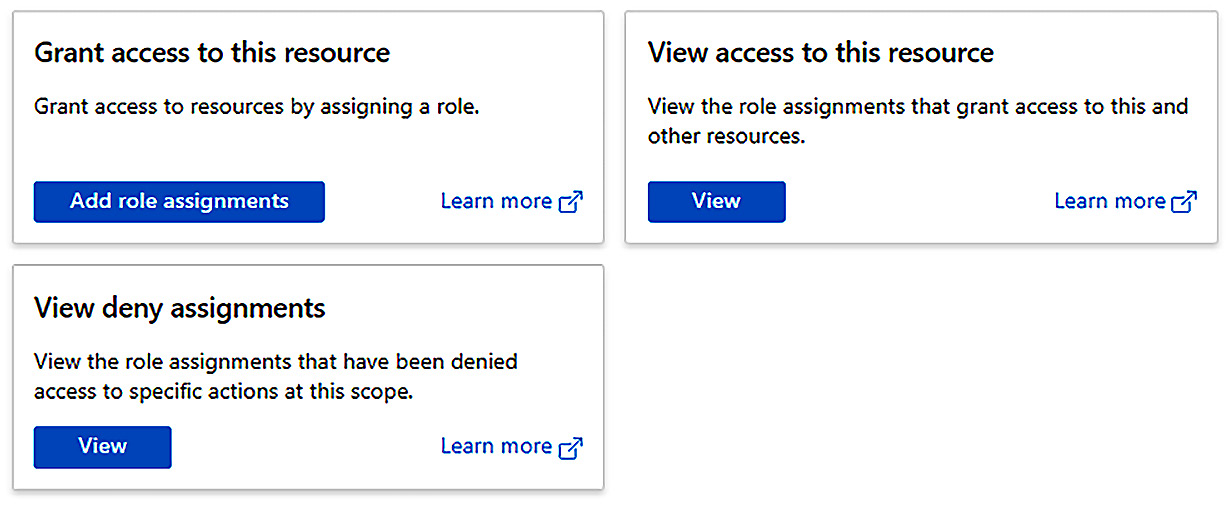
Task: Click description mentioning denied access to specific actions
Action: point(276,376)
